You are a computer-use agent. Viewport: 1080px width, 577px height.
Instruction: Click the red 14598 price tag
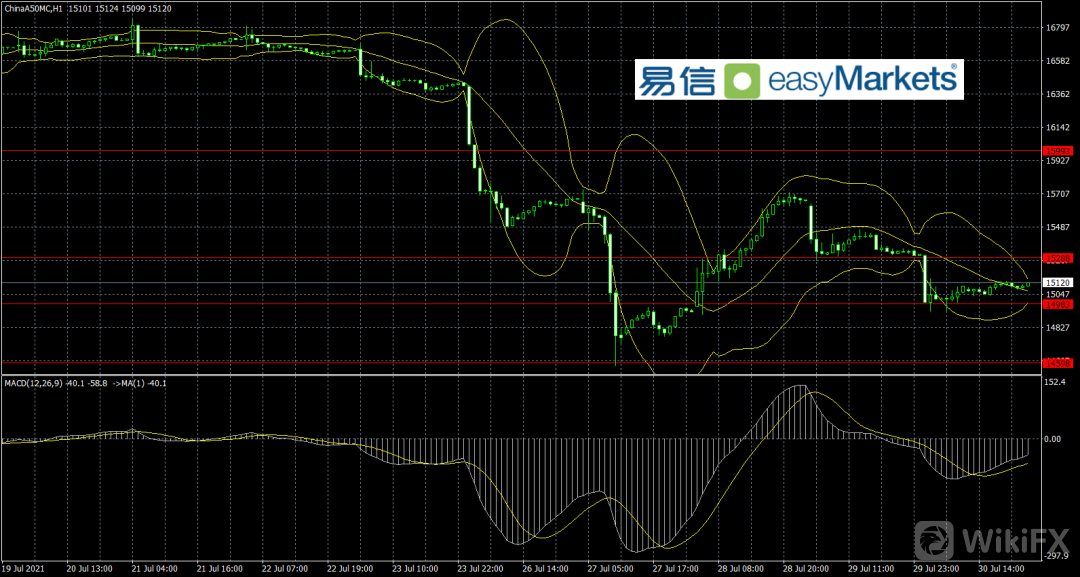[x=1057, y=362]
